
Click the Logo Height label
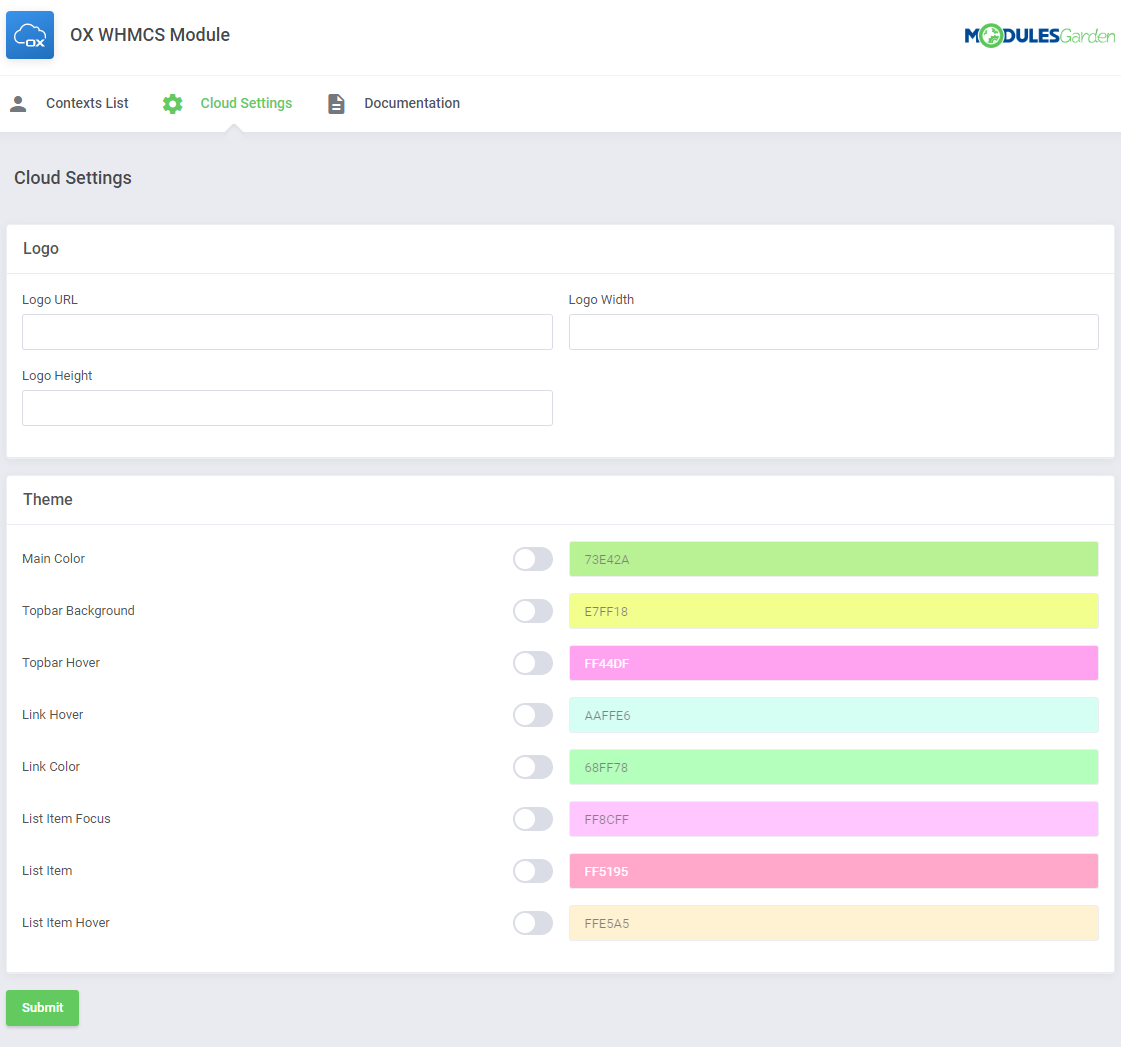(x=57, y=376)
